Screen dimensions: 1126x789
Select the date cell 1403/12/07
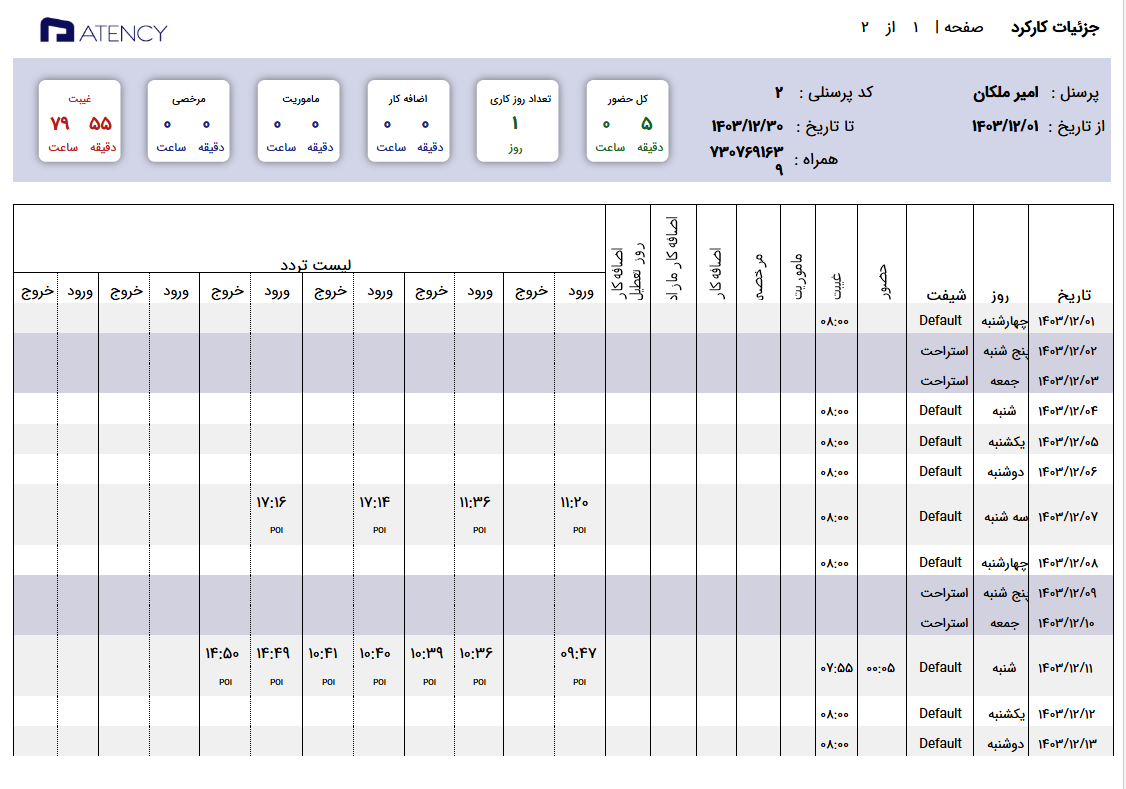pyautogui.click(x=1069, y=517)
